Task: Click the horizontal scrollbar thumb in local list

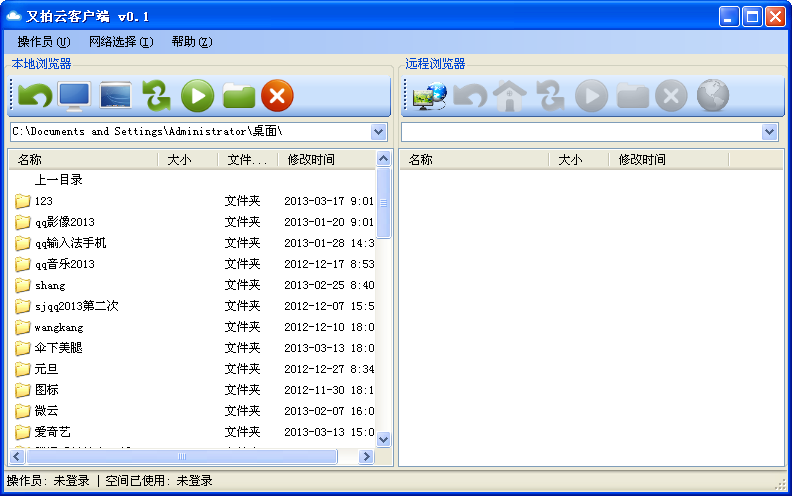Action: 182,457
